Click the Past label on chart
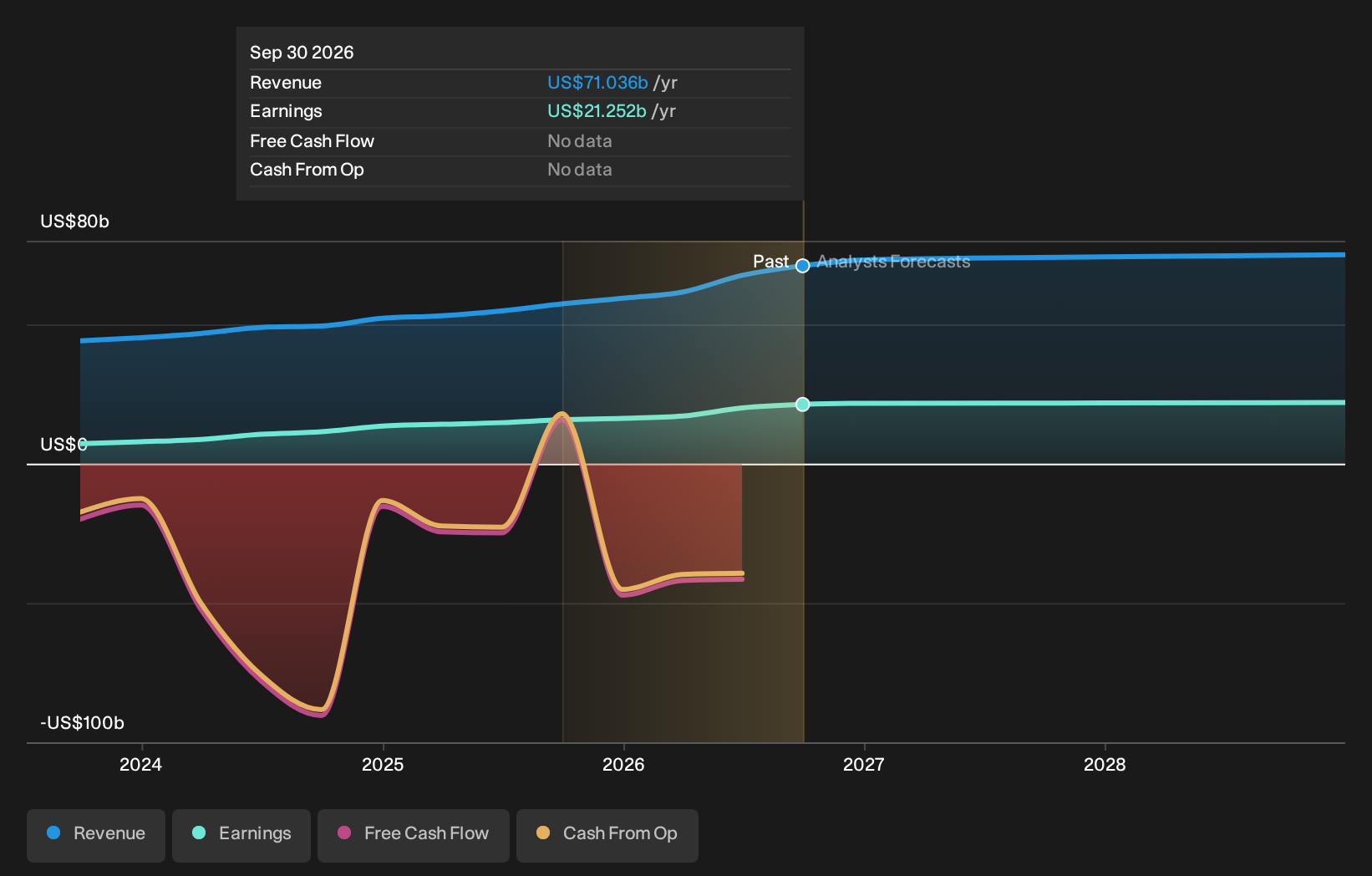Viewport: 1372px width, 876px height. coord(770,262)
